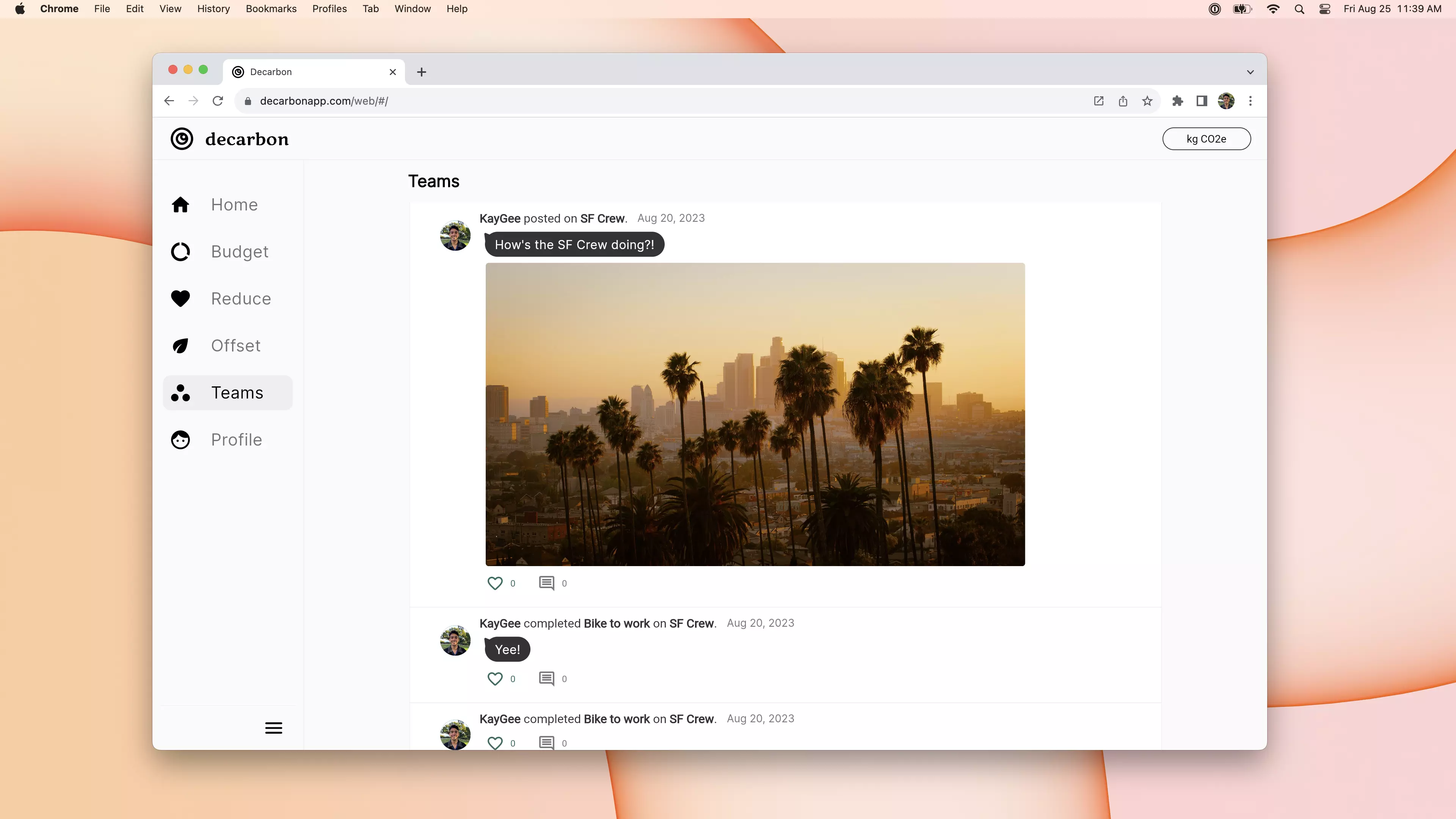The image size is (1456, 819).
Task: Click the kg CO2e unit button
Action: [1206, 139]
